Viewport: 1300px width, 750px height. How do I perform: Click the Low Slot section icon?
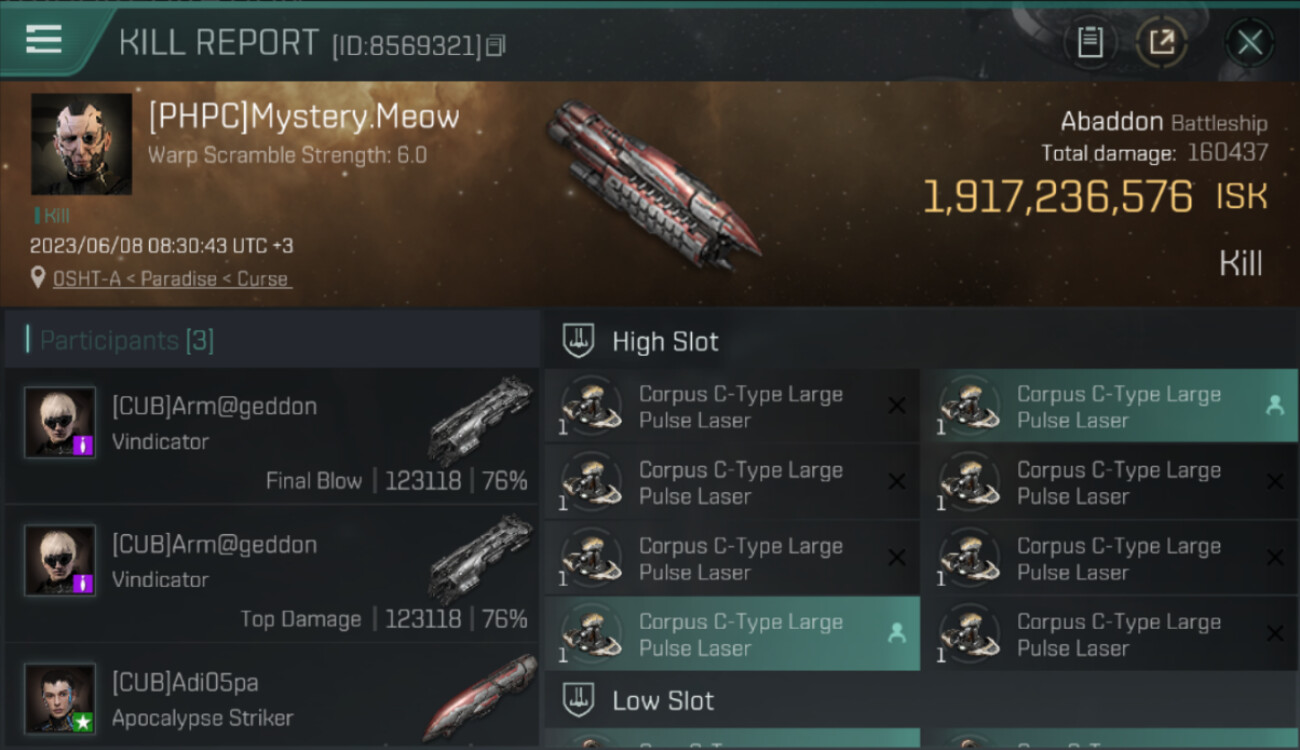579,700
